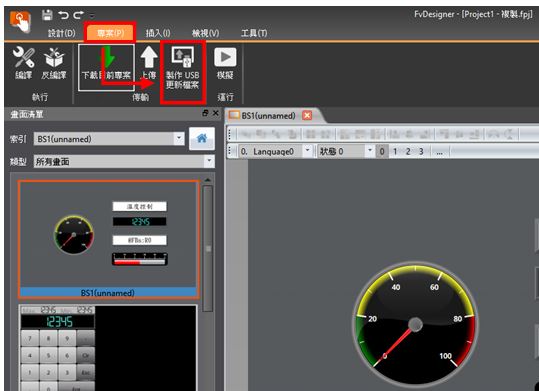Download the current project with 下載目前專案
This screenshot has height=391, width=539.
106,67
